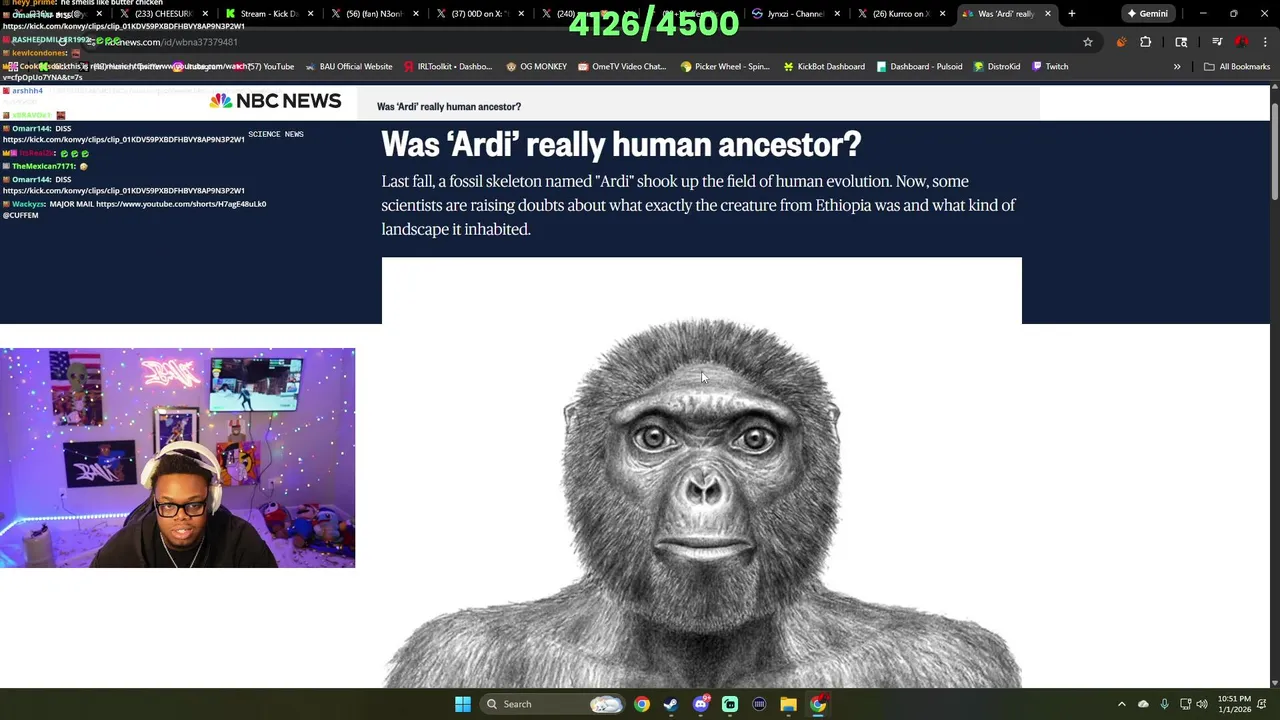Viewport: 1280px width, 720px height.
Task: Open the active Chrome window taskbar icon
Action: 818,704
